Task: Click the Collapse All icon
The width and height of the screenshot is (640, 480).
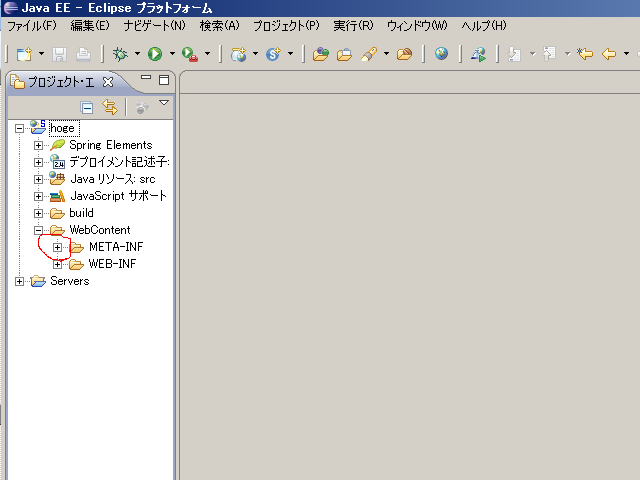Action: pos(87,107)
